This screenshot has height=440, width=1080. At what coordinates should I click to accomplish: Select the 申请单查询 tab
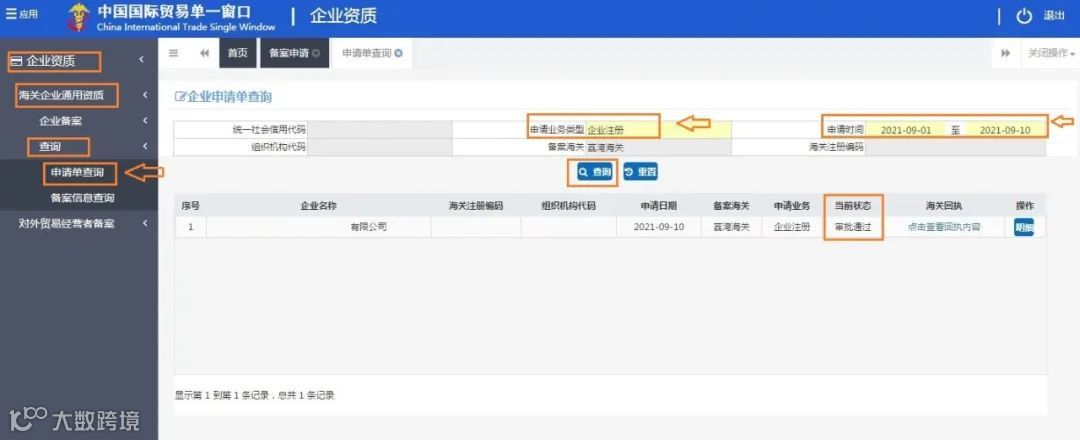[x=367, y=53]
